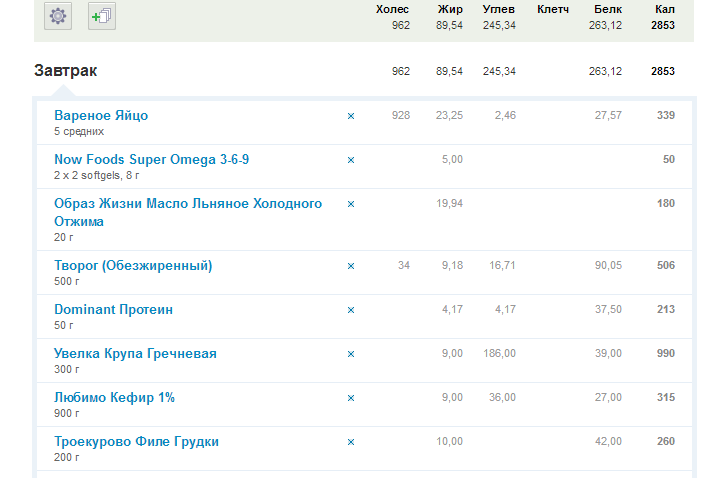704x478 pixels.
Task: Open the Вареное Яйцо food link
Action: point(101,115)
